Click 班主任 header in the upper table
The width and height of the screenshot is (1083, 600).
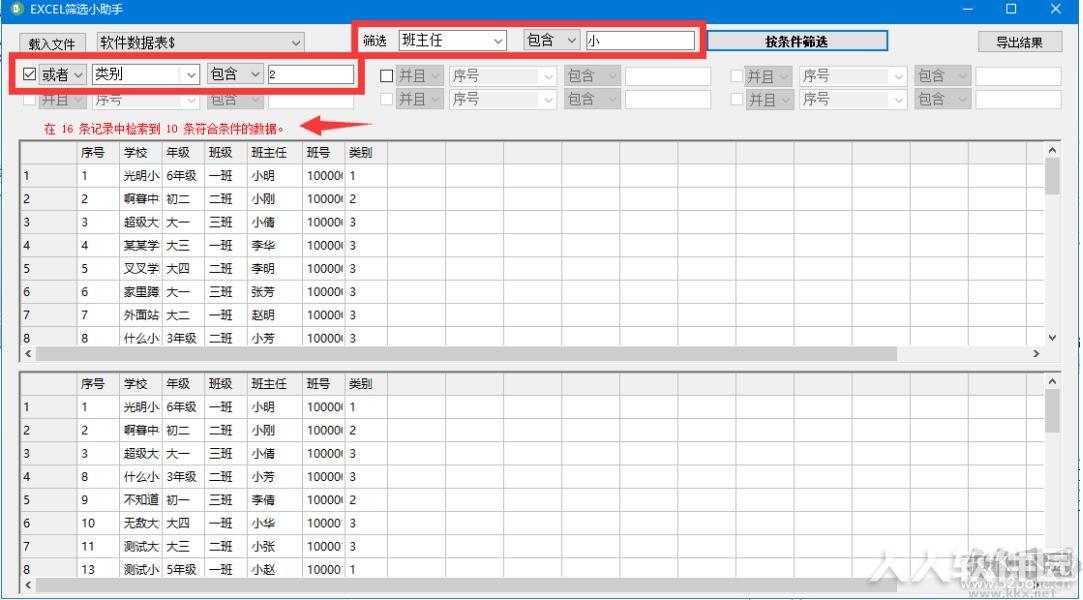[x=274, y=153]
